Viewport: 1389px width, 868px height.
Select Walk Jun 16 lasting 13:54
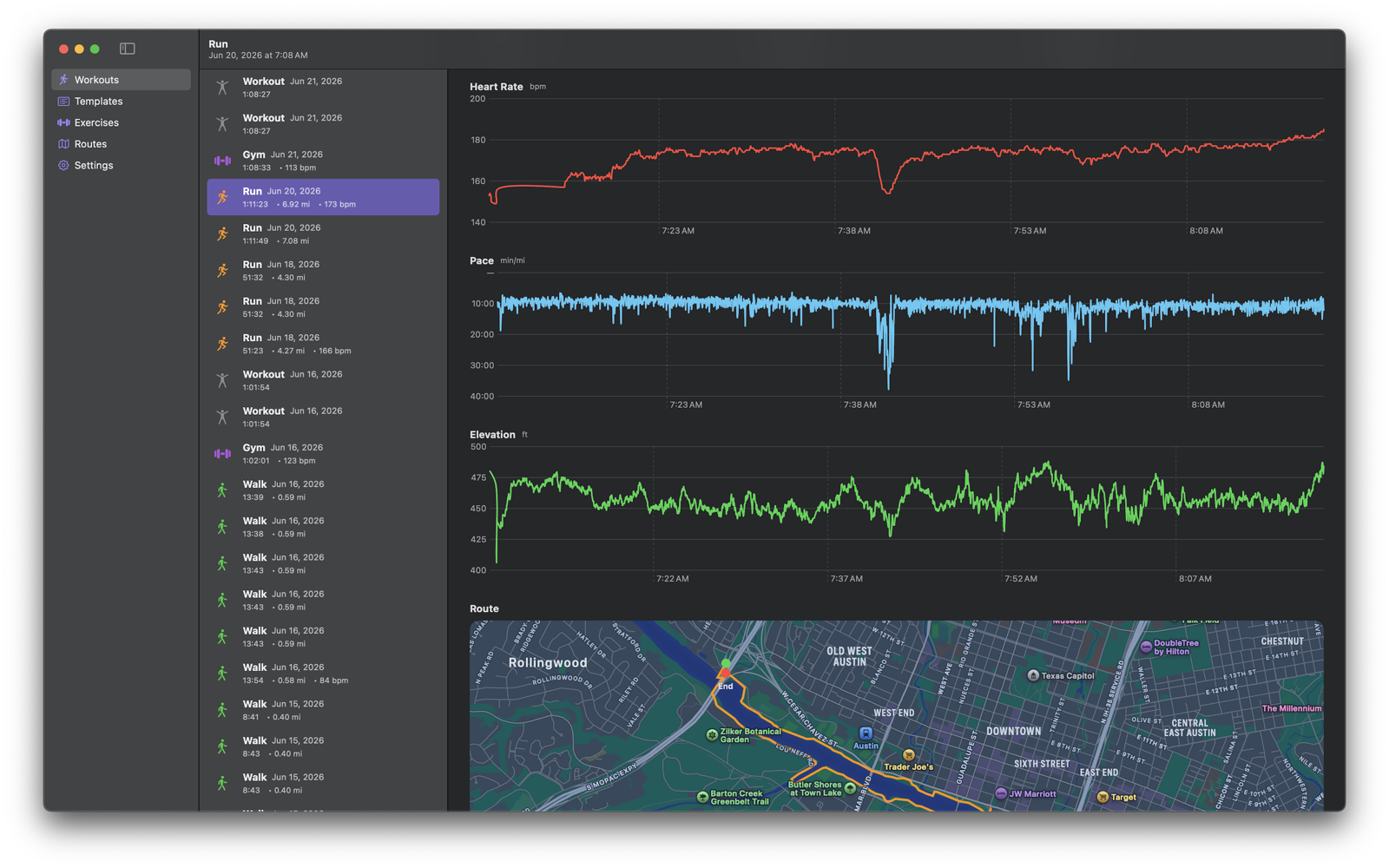click(x=323, y=674)
